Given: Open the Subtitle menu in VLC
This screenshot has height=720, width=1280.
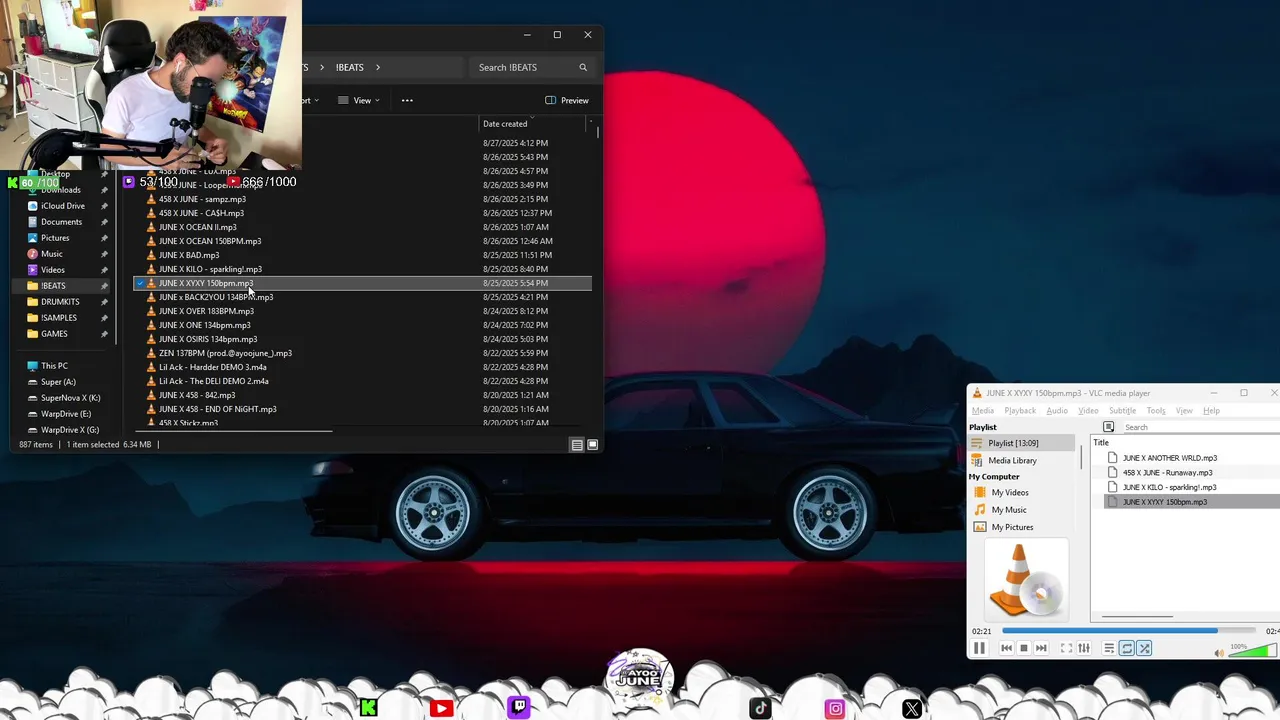Looking at the screenshot, I should tap(1122, 411).
